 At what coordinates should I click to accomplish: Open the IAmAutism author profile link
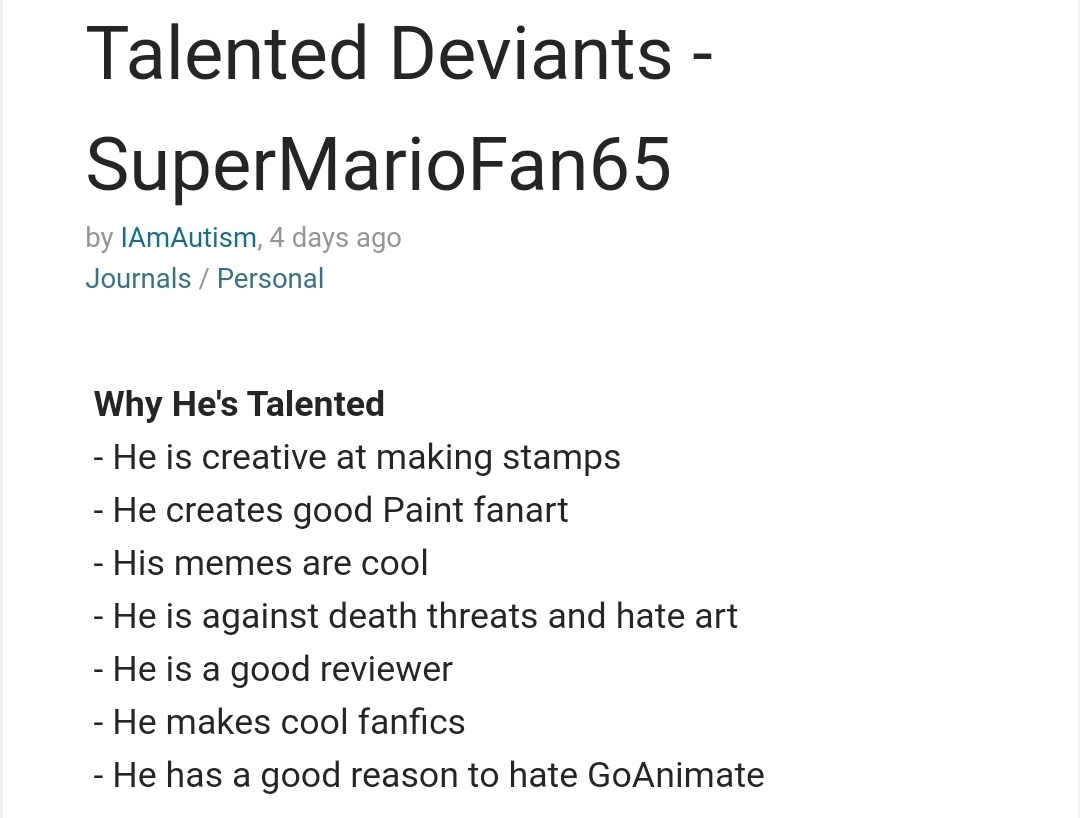pyautogui.click(x=189, y=238)
